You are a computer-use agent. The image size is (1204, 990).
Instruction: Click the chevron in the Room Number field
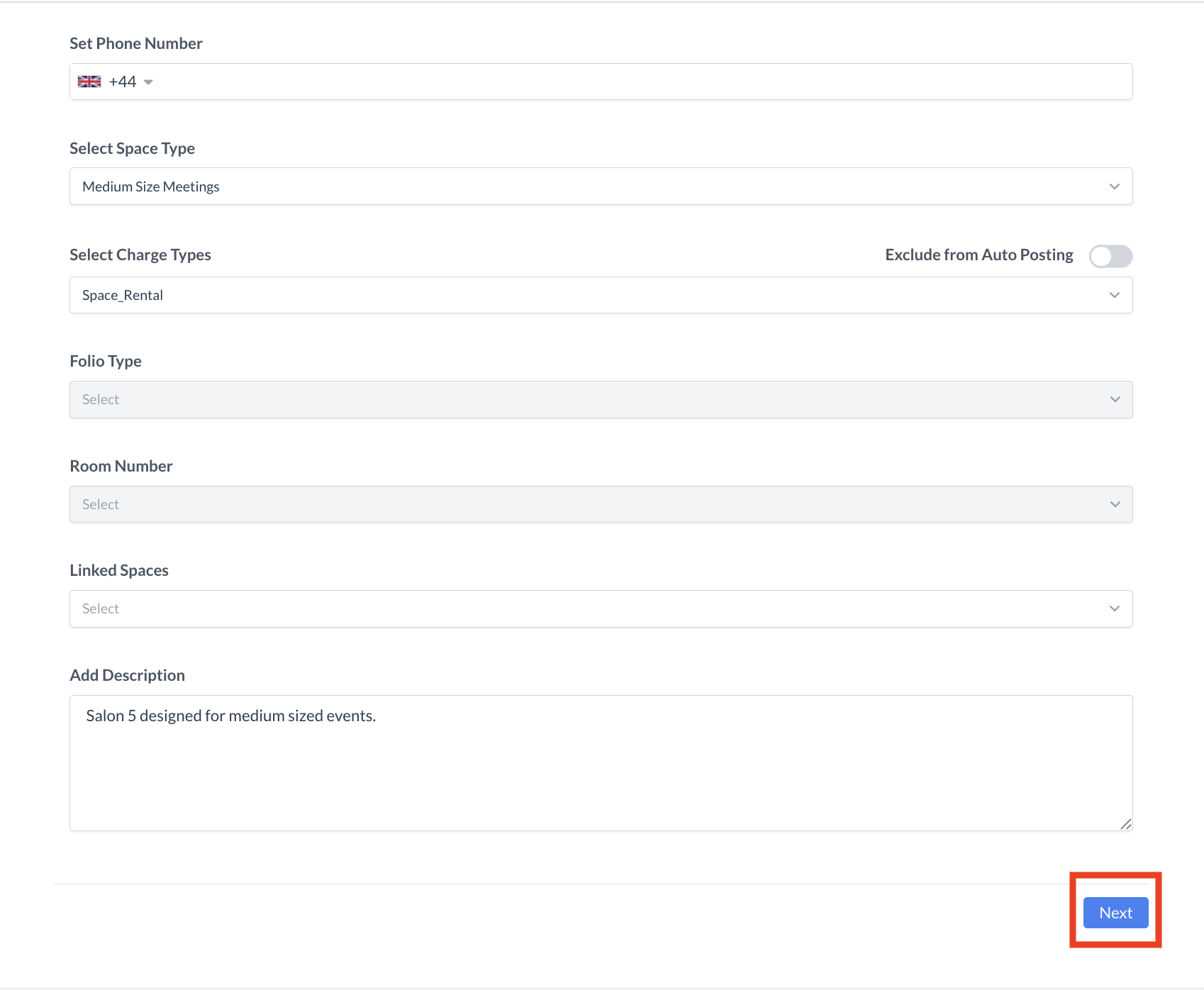pyautogui.click(x=1115, y=504)
